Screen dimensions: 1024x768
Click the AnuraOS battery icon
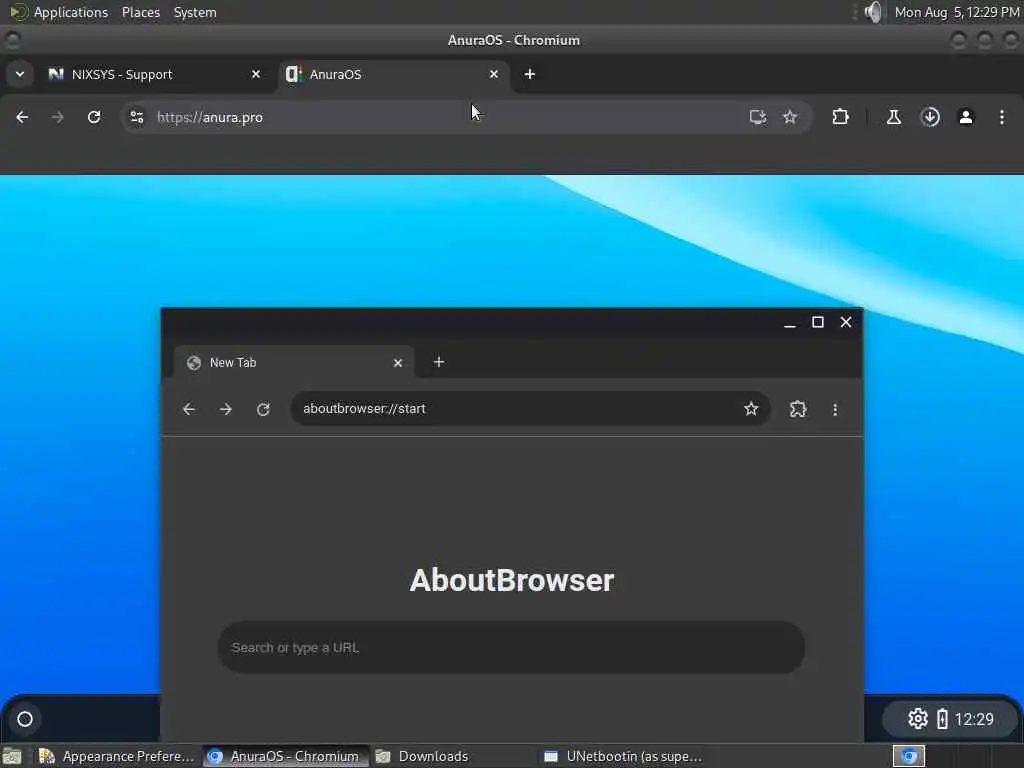[x=942, y=719]
